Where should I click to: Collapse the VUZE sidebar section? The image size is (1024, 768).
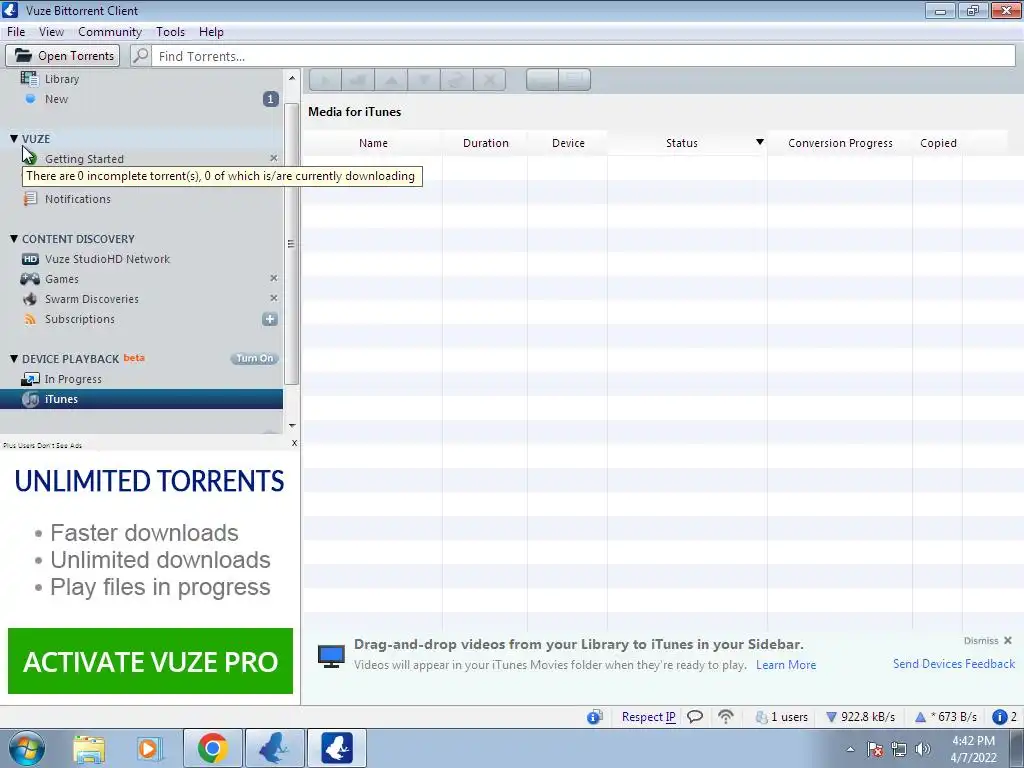click(14, 138)
